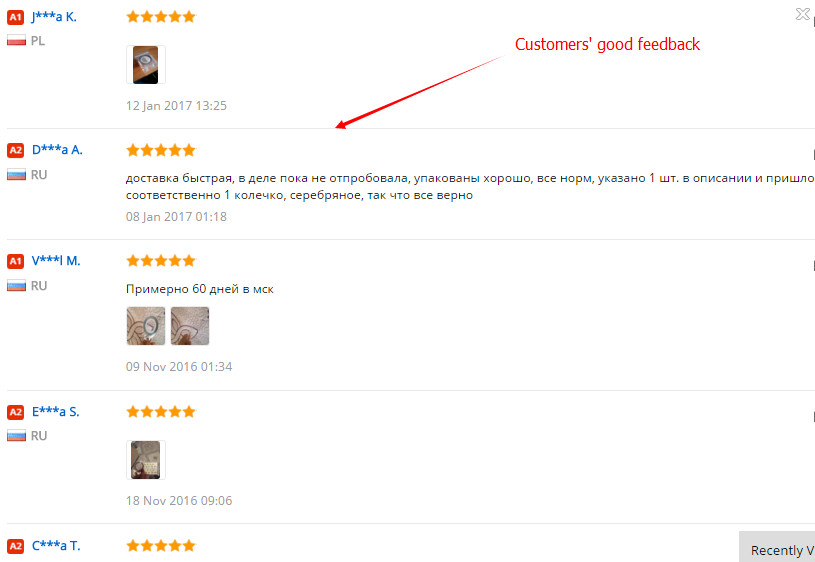
Task: Open reviewer profile E***a S.
Action: (56, 412)
